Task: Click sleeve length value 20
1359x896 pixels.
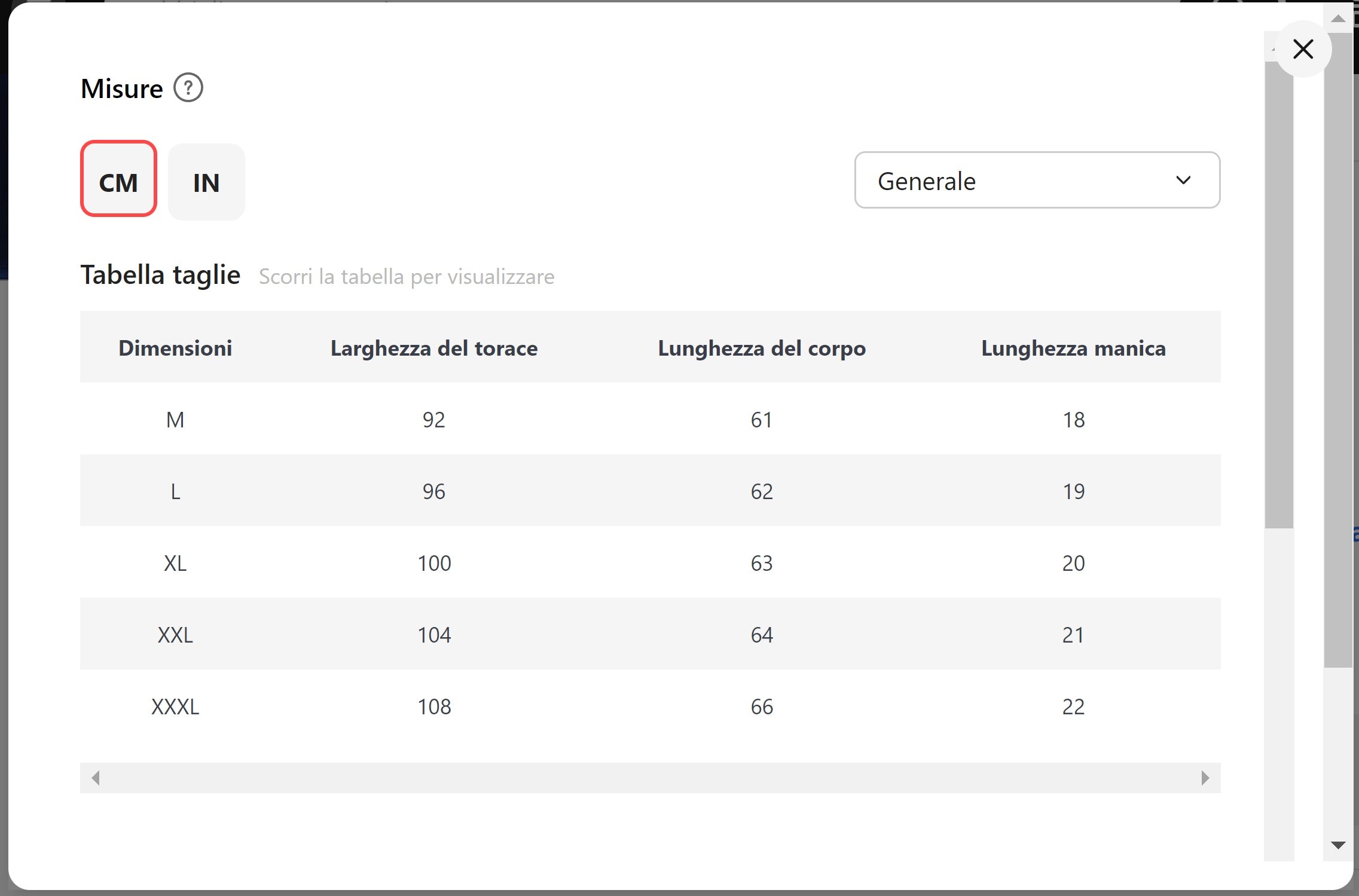Action: coord(1073,563)
